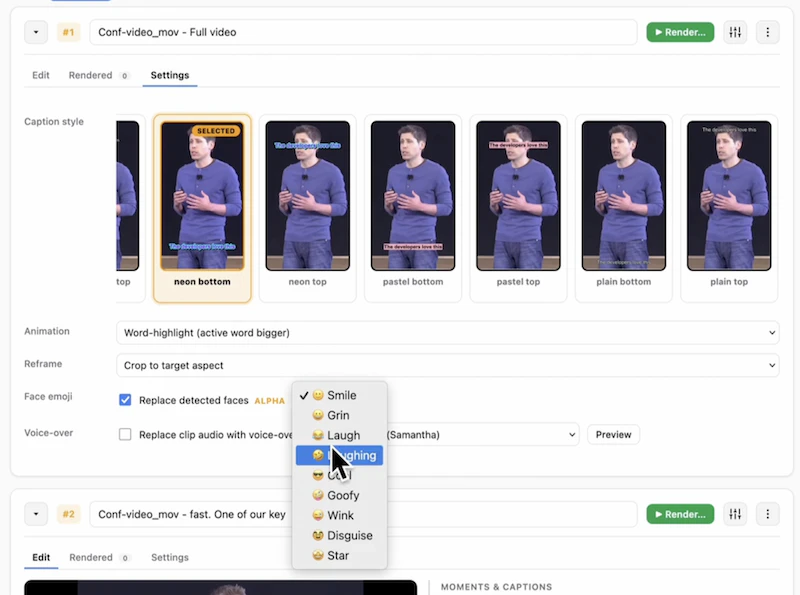Switch to the Edit tab of clip #1
The image size is (800, 595).
click(41, 76)
